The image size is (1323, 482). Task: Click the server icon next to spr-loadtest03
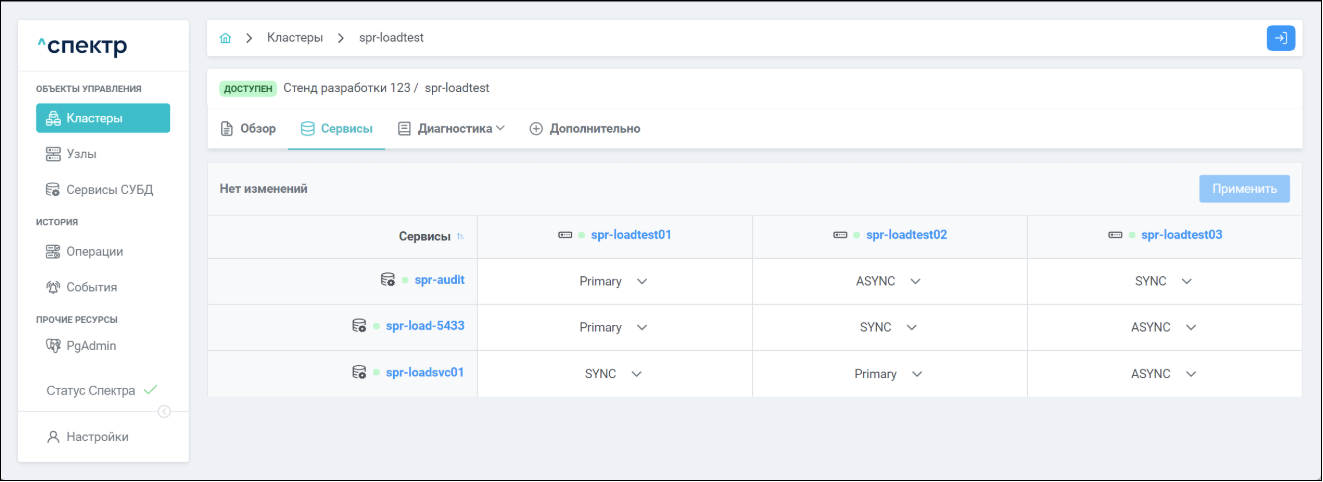(x=1115, y=235)
